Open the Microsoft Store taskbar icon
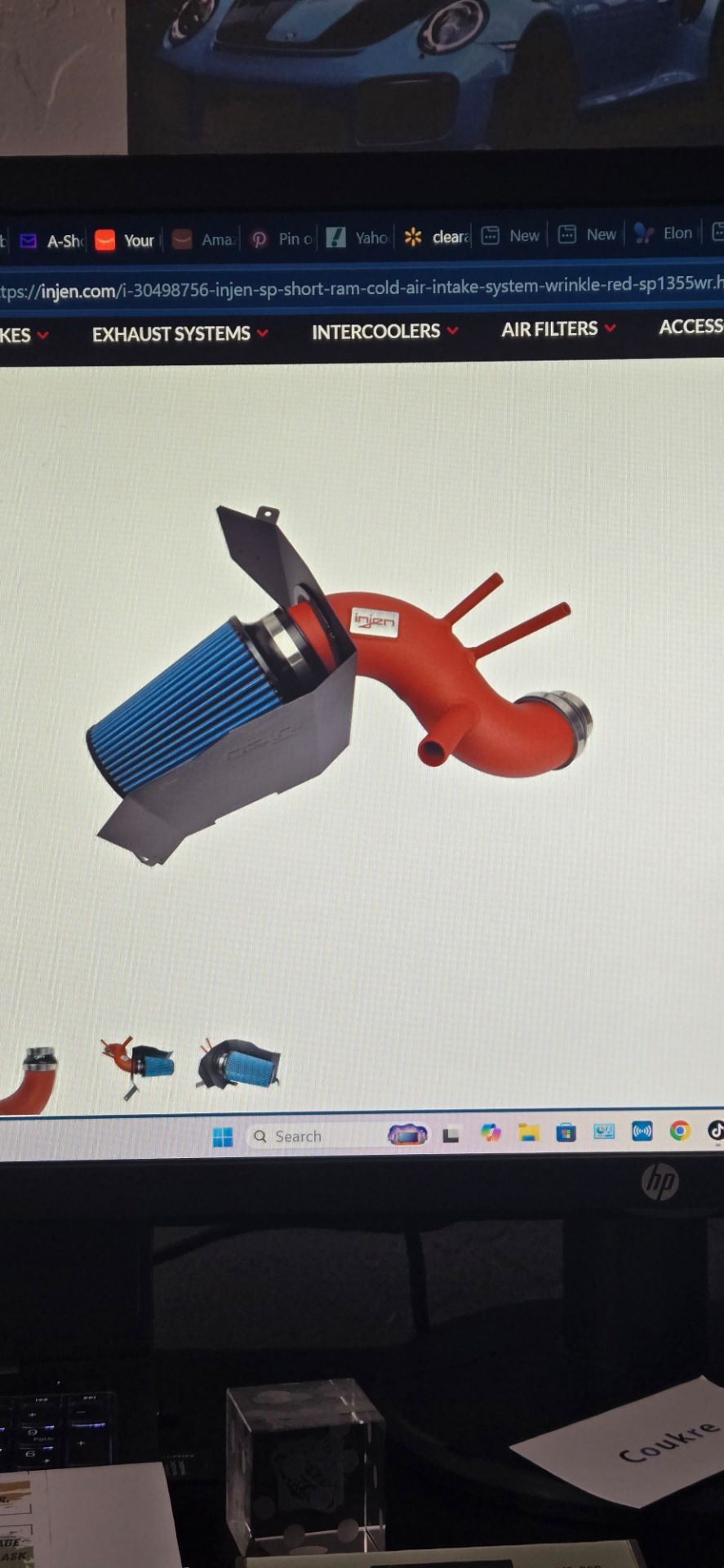Screen dimensions: 724x1568 tap(566, 1132)
